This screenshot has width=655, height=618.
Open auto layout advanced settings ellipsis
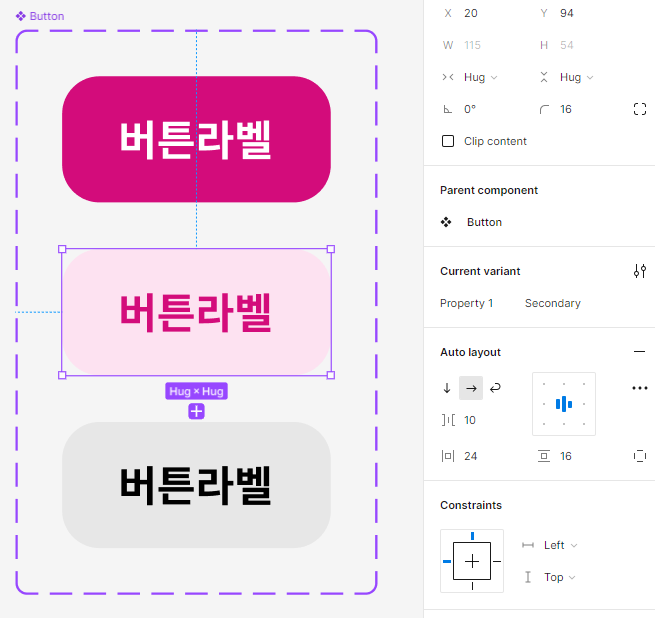640,388
